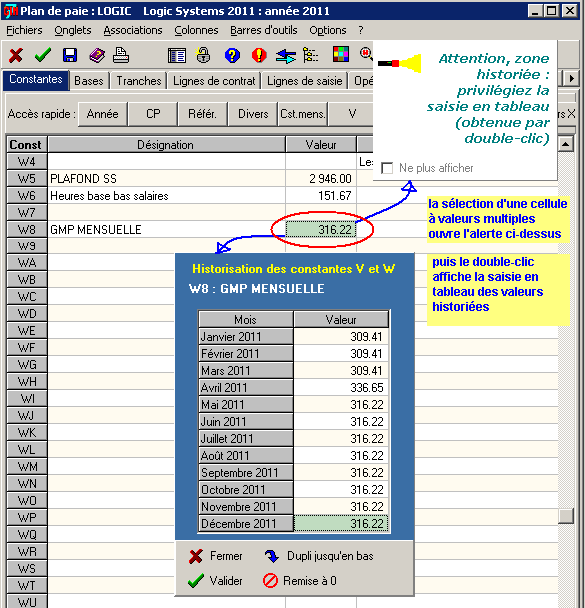The image size is (585, 608).
Task: Click the Septembre 2011 row label
Action: coord(246,473)
